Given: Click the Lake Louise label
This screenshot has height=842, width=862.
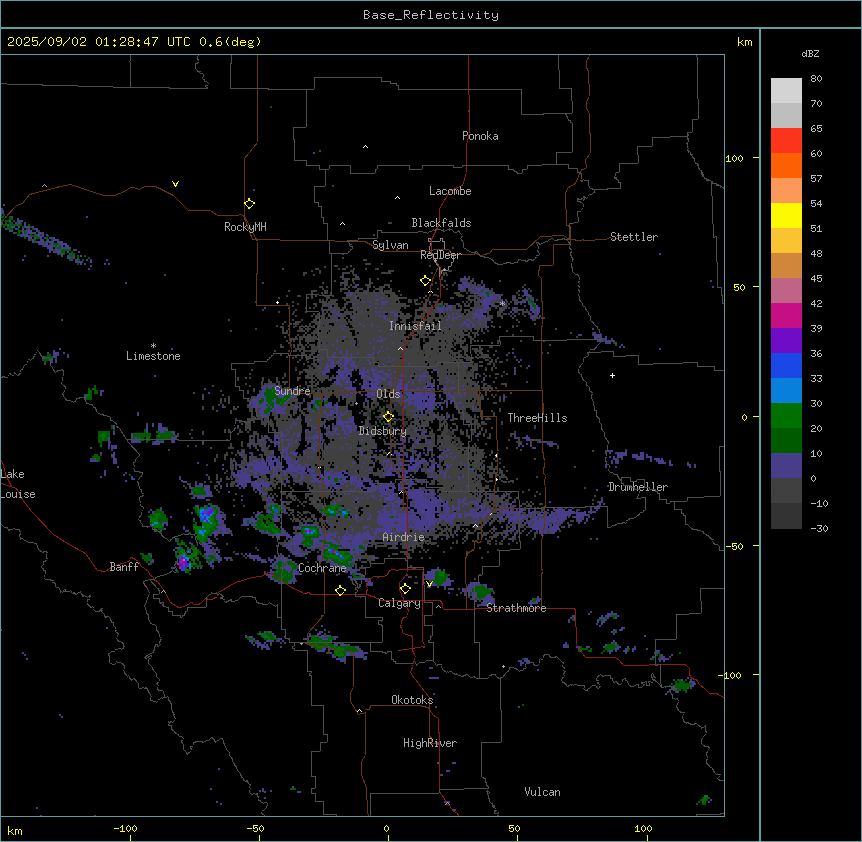Looking at the screenshot, I should (18, 484).
